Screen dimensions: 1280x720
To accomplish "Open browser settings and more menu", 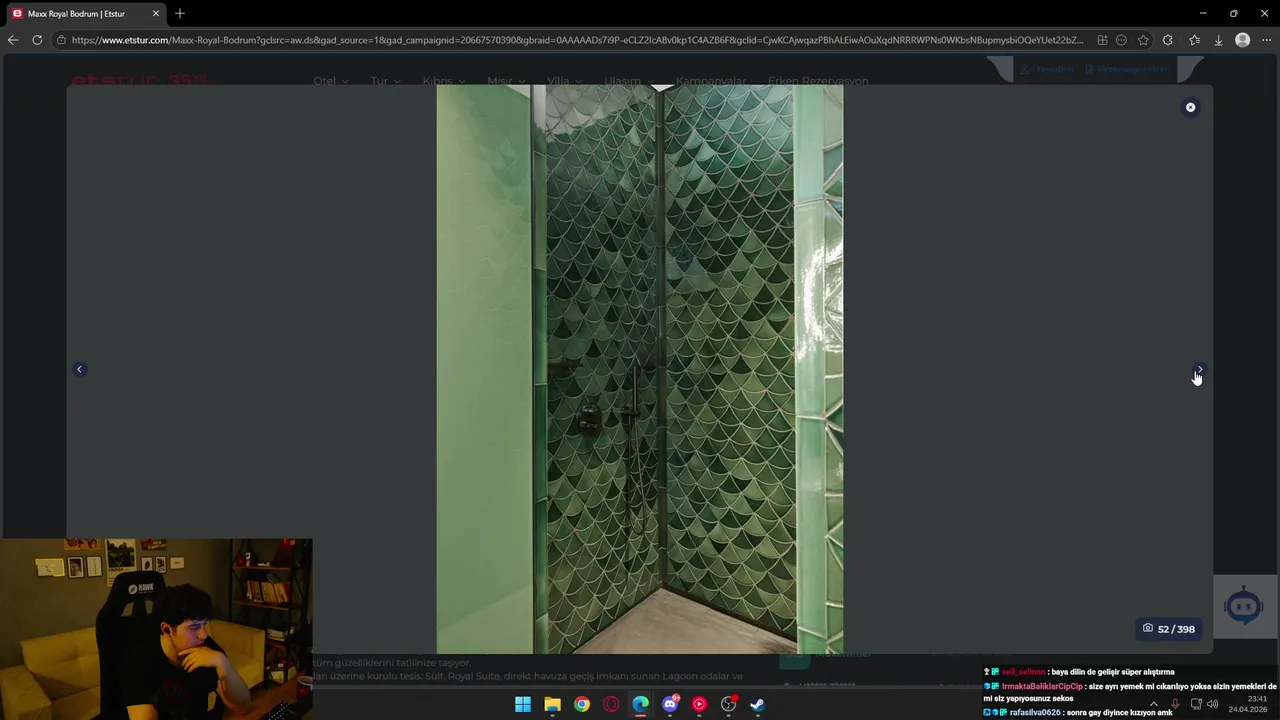I will click(x=1267, y=40).
